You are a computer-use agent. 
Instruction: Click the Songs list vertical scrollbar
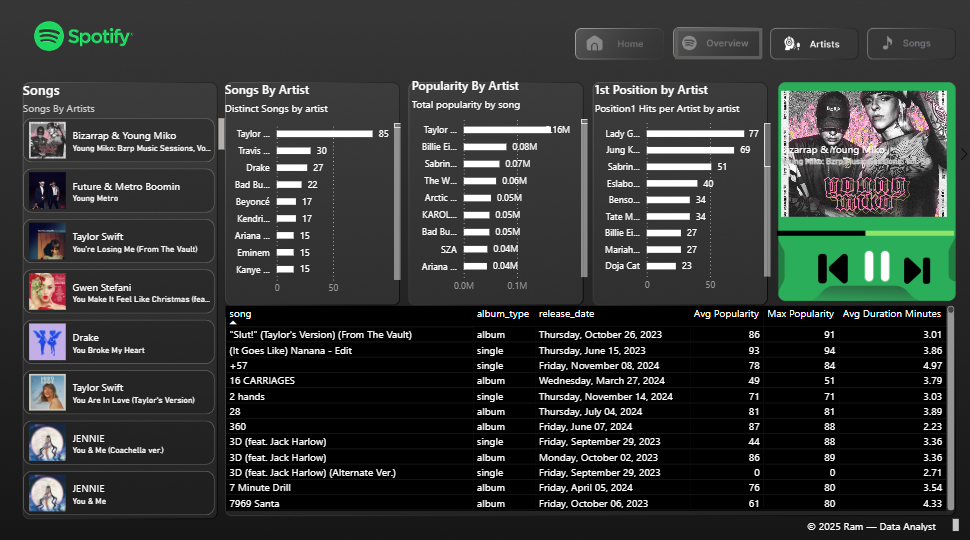pyautogui.click(x=220, y=133)
